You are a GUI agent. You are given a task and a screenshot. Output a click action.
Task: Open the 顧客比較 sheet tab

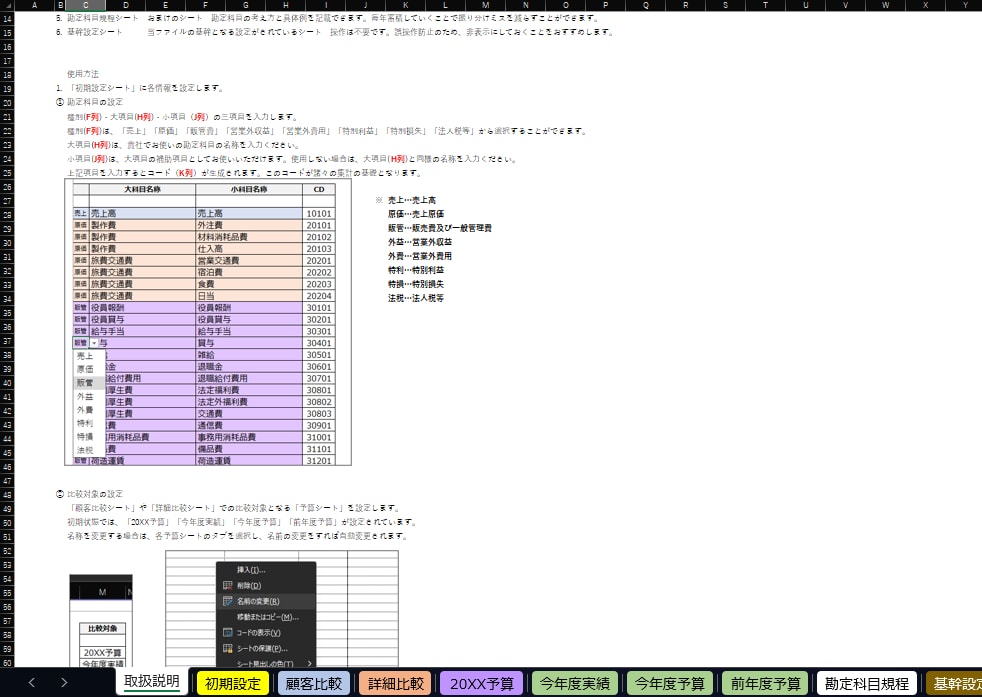314,683
